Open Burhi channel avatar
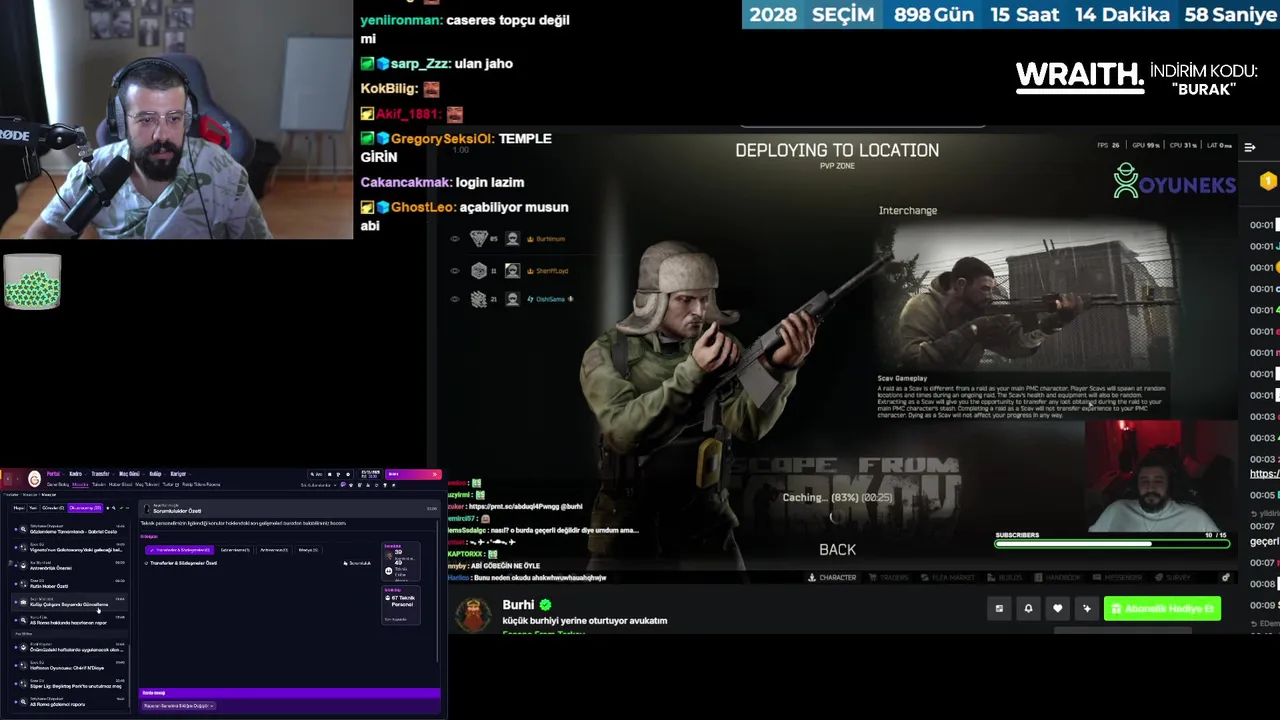1280x720 pixels. [x=474, y=615]
